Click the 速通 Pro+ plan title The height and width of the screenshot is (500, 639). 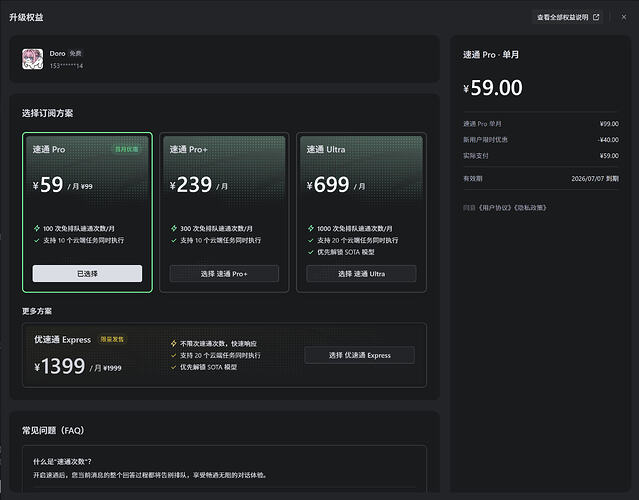(x=189, y=149)
